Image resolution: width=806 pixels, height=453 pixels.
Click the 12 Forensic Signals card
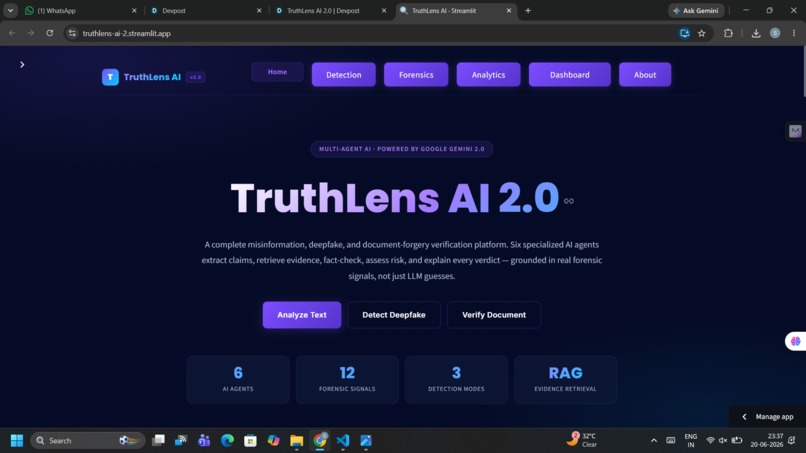pos(347,379)
